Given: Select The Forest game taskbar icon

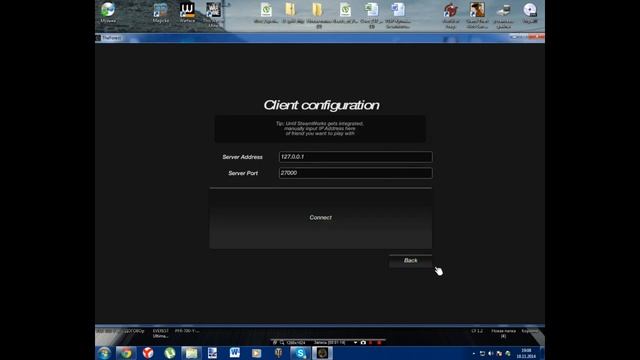Looking at the screenshot, I should [x=322, y=353].
